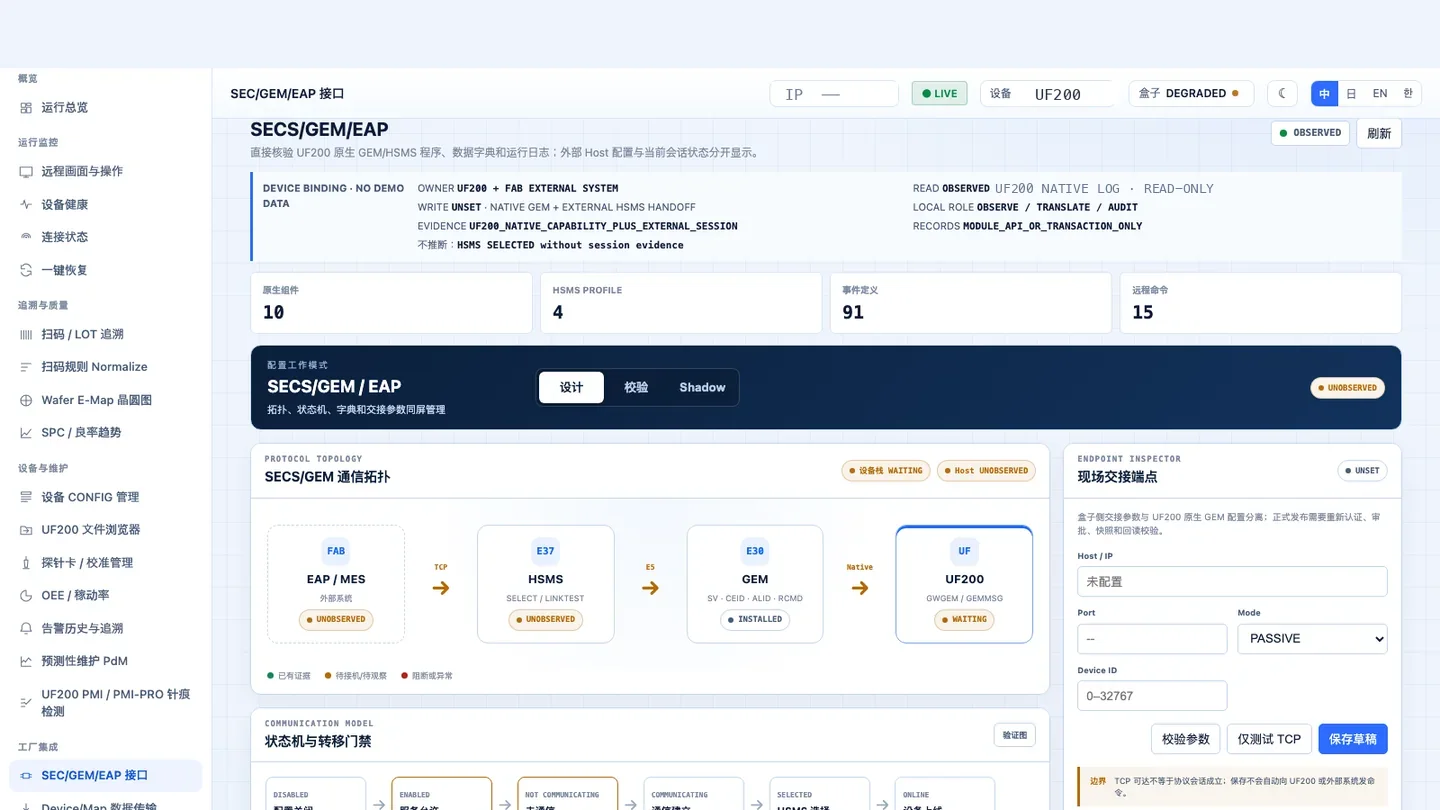Click the TCP arrow between EAP and HSMS
1440x810 pixels.
[441, 588]
